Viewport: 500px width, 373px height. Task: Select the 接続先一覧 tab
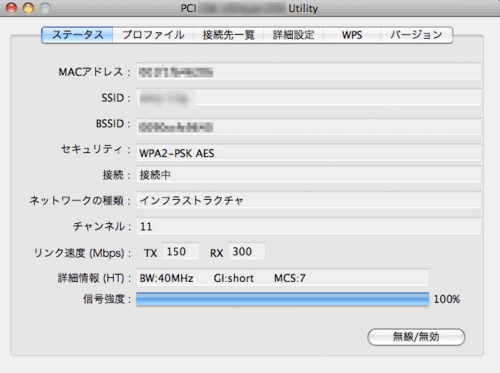coord(228,35)
